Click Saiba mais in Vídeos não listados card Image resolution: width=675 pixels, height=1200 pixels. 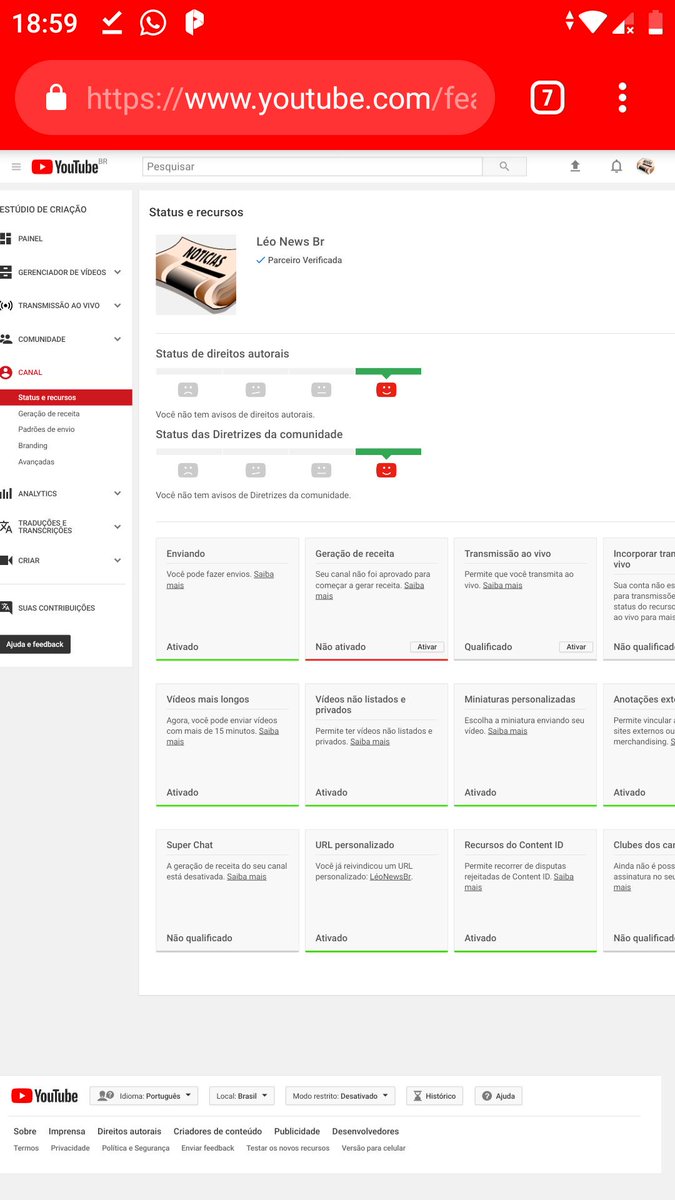point(370,742)
